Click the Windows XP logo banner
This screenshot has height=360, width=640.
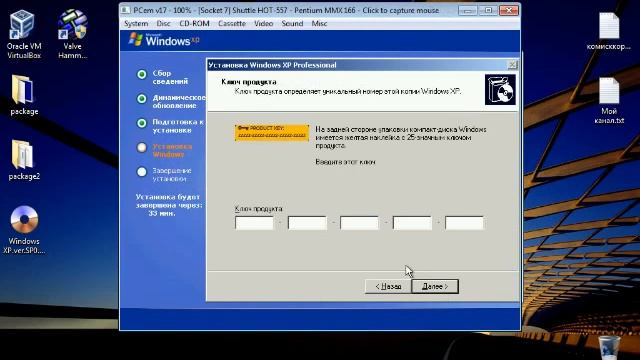point(164,40)
